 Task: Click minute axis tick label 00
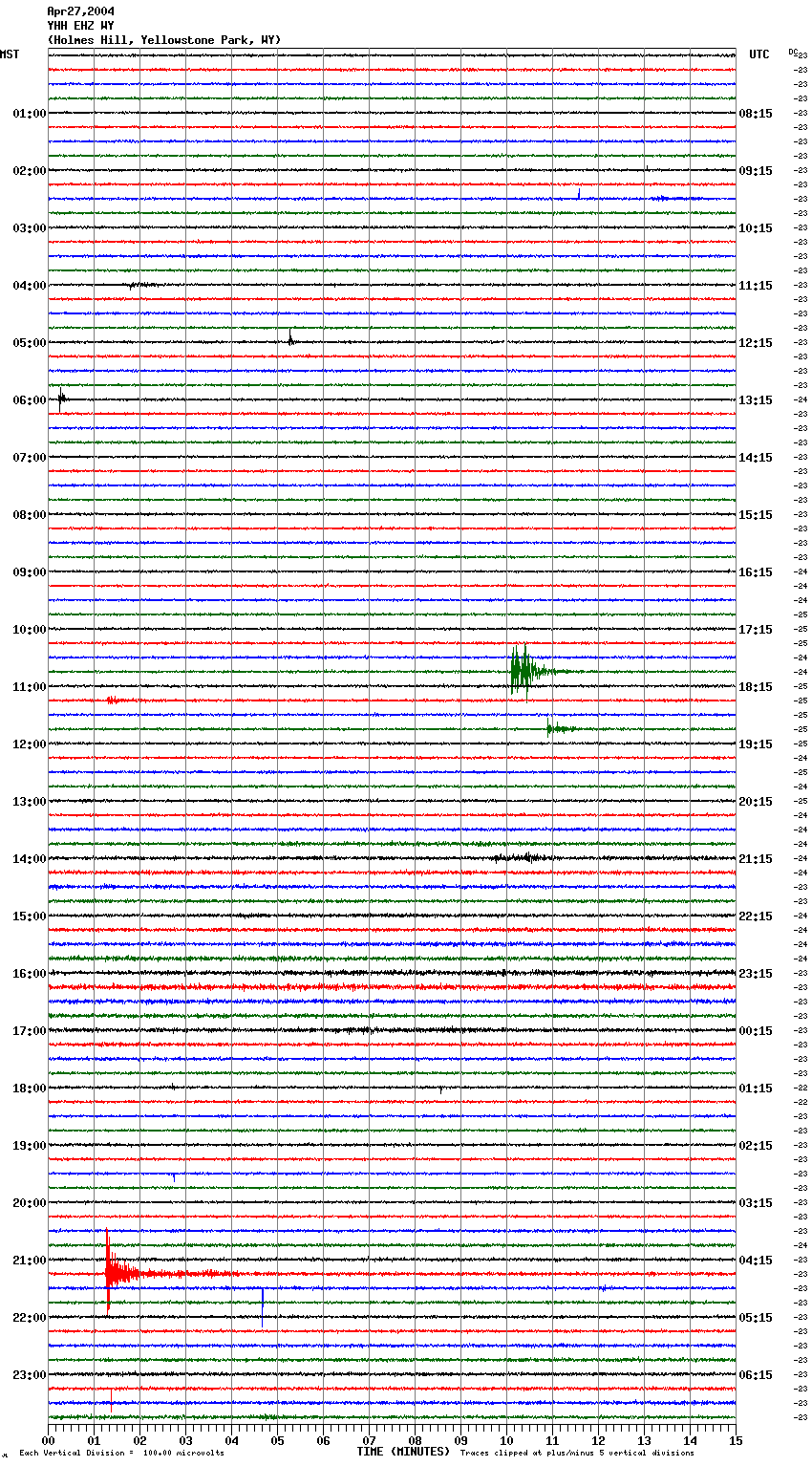click(x=49, y=1440)
